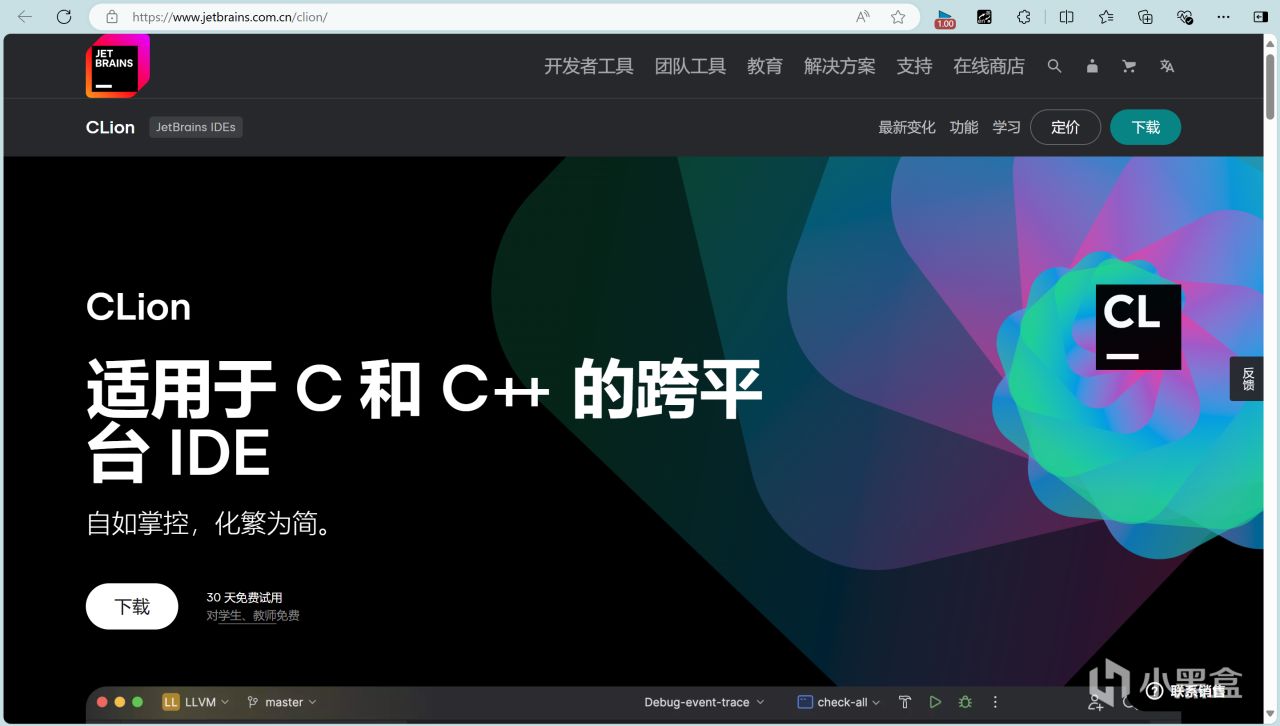Click the 30 天免费试用 text
Screen dimensions: 1280x726
coord(244,597)
